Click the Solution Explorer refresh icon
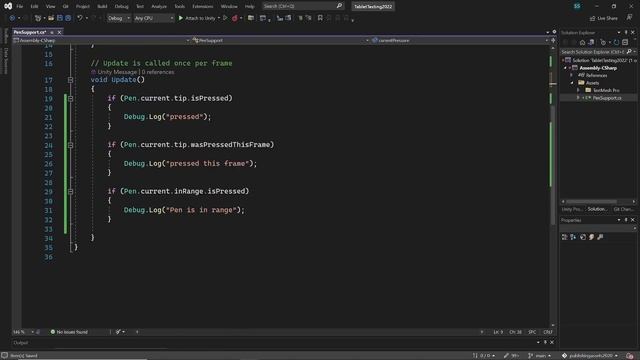The height and width of the screenshot is (360, 640). [616, 42]
